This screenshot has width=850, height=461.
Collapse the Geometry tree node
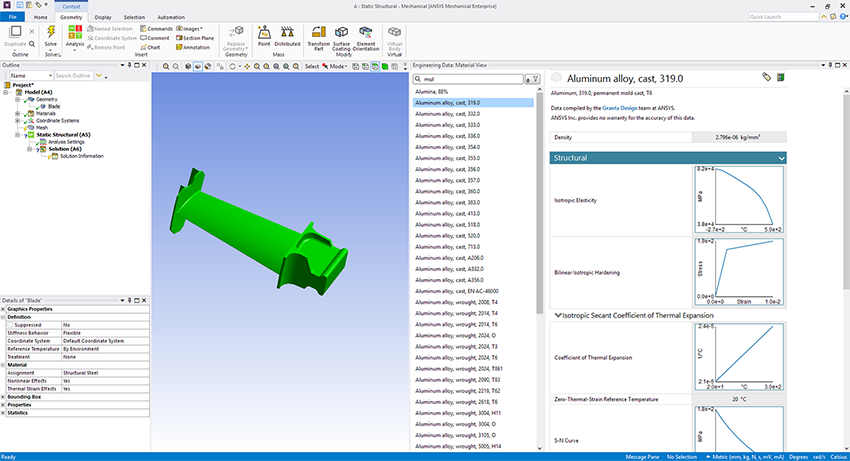[17, 99]
